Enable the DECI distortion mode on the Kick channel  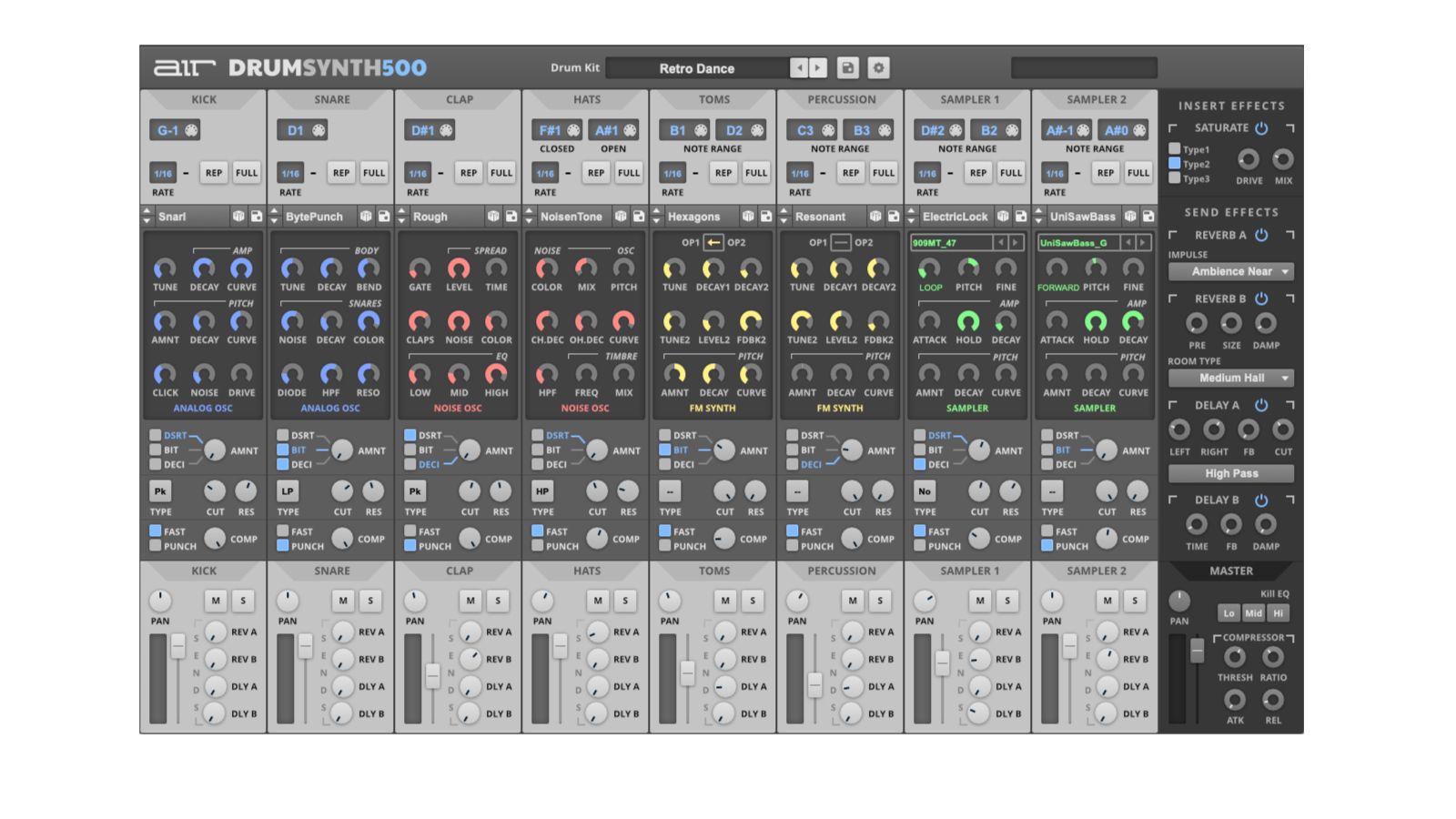coord(155,464)
